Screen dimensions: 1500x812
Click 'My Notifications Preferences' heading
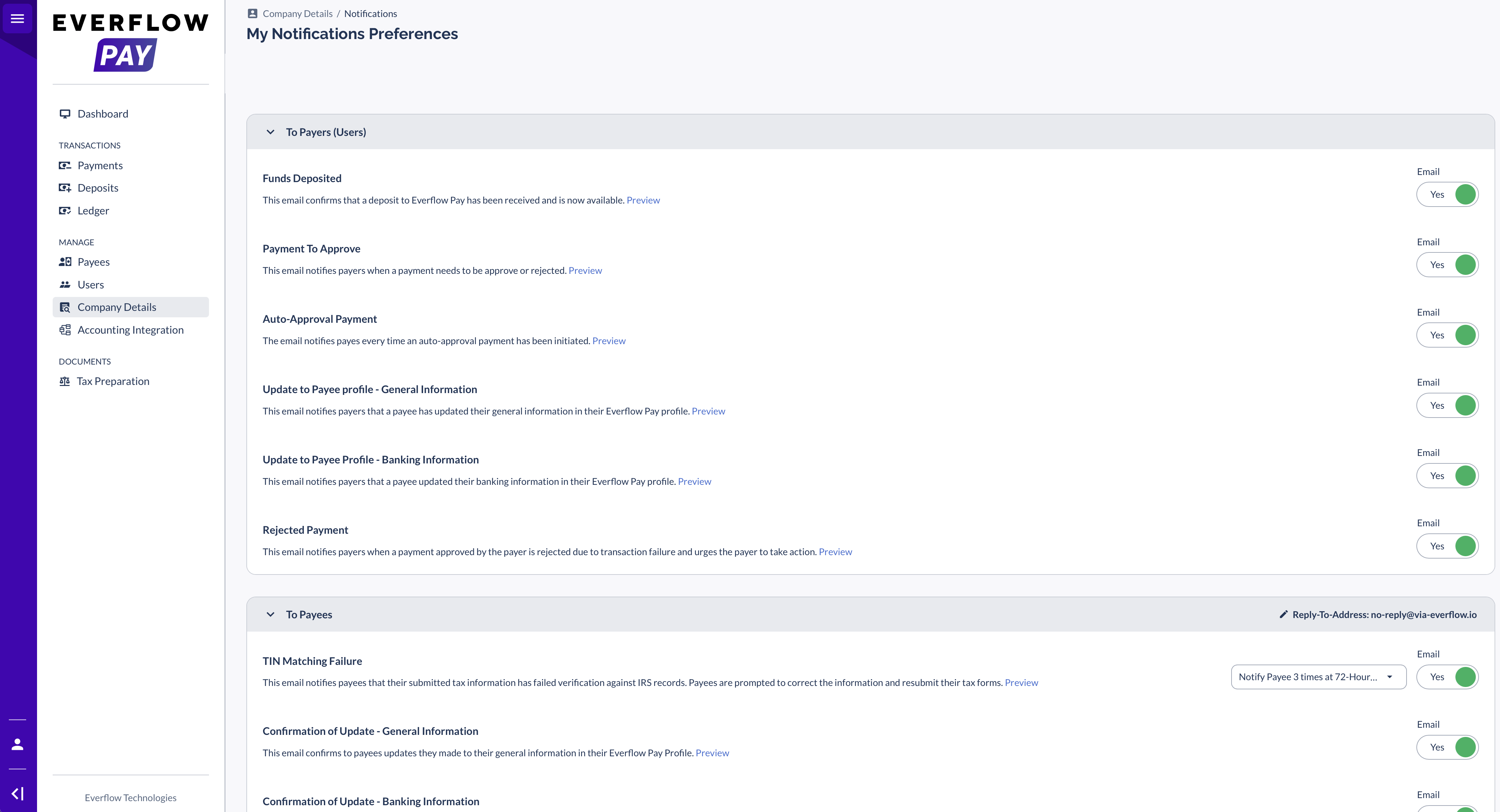[x=352, y=34]
